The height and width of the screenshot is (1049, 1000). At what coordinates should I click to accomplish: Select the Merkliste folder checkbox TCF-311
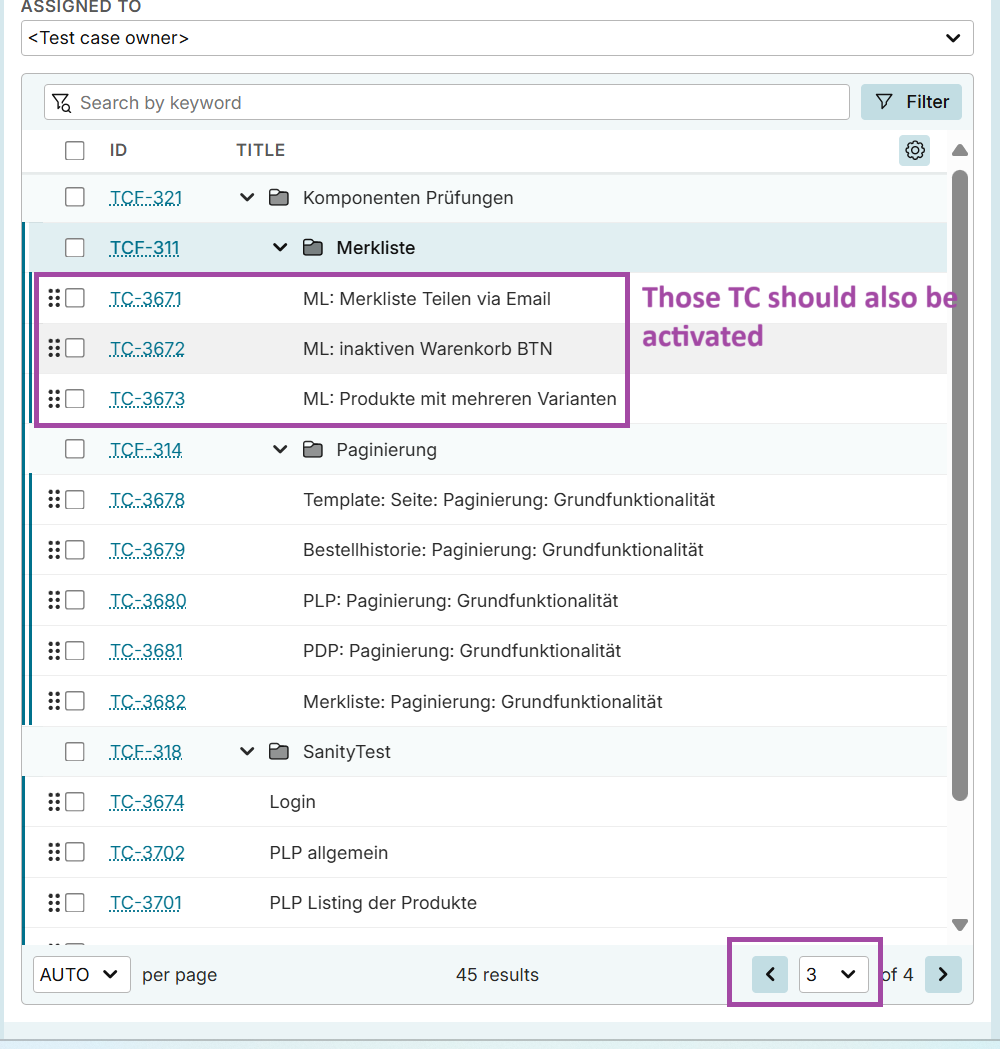point(75,248)
